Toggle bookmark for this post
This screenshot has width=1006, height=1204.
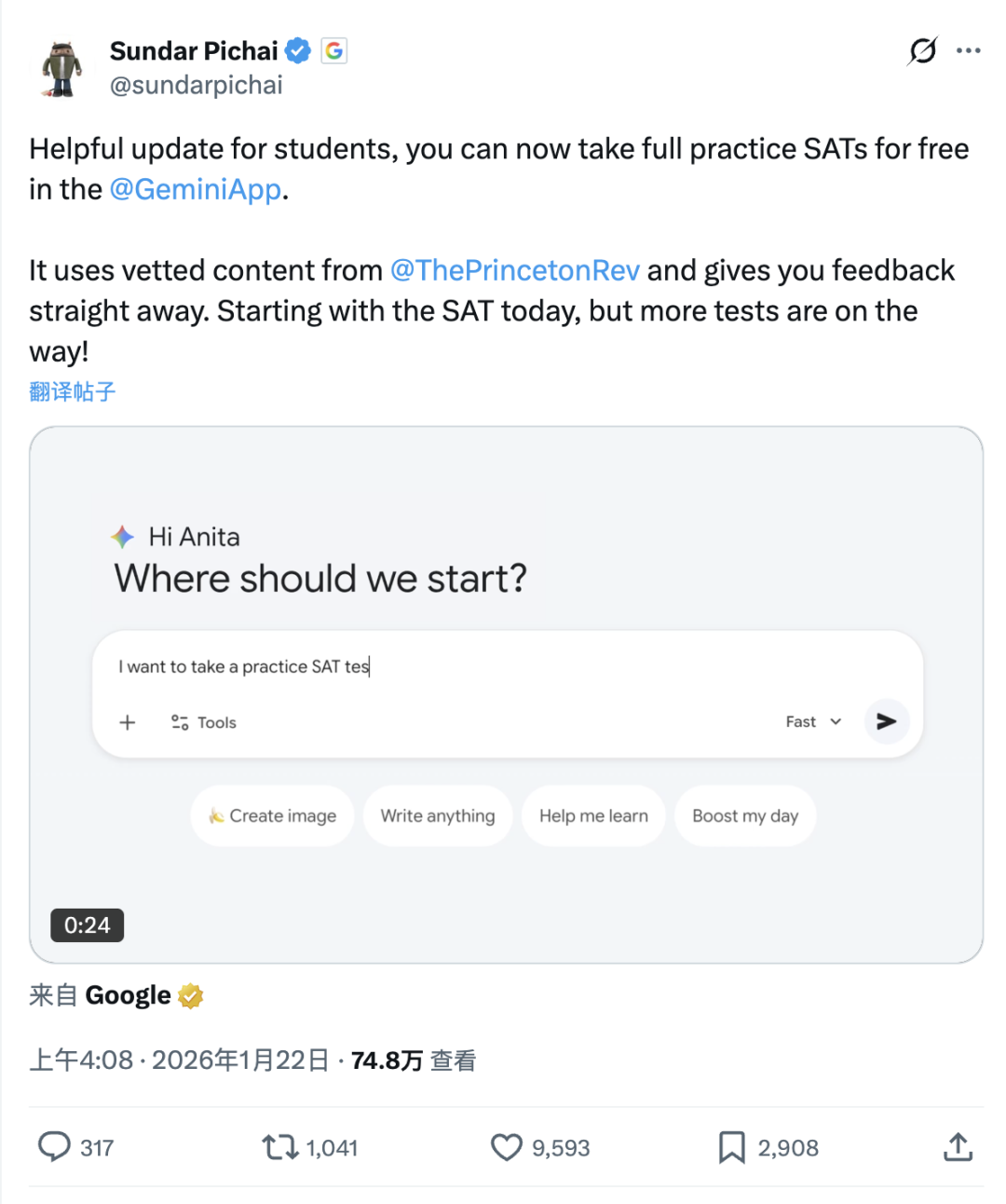click(732, 1146)
